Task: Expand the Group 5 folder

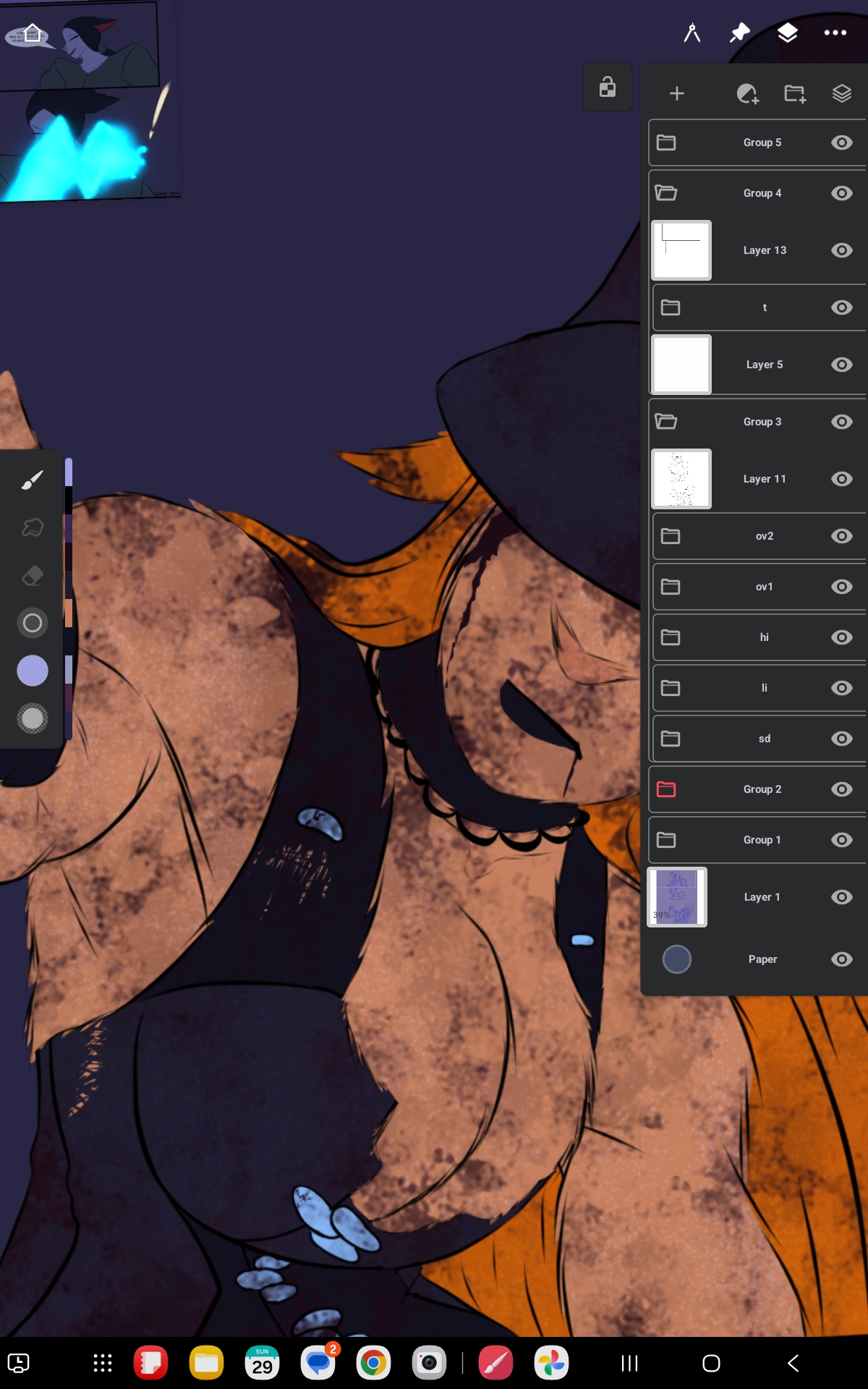Action: coord(666,143)
